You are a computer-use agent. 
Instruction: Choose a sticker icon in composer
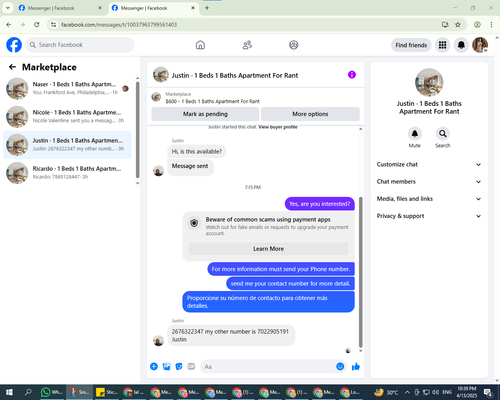[x=179, y=367]
